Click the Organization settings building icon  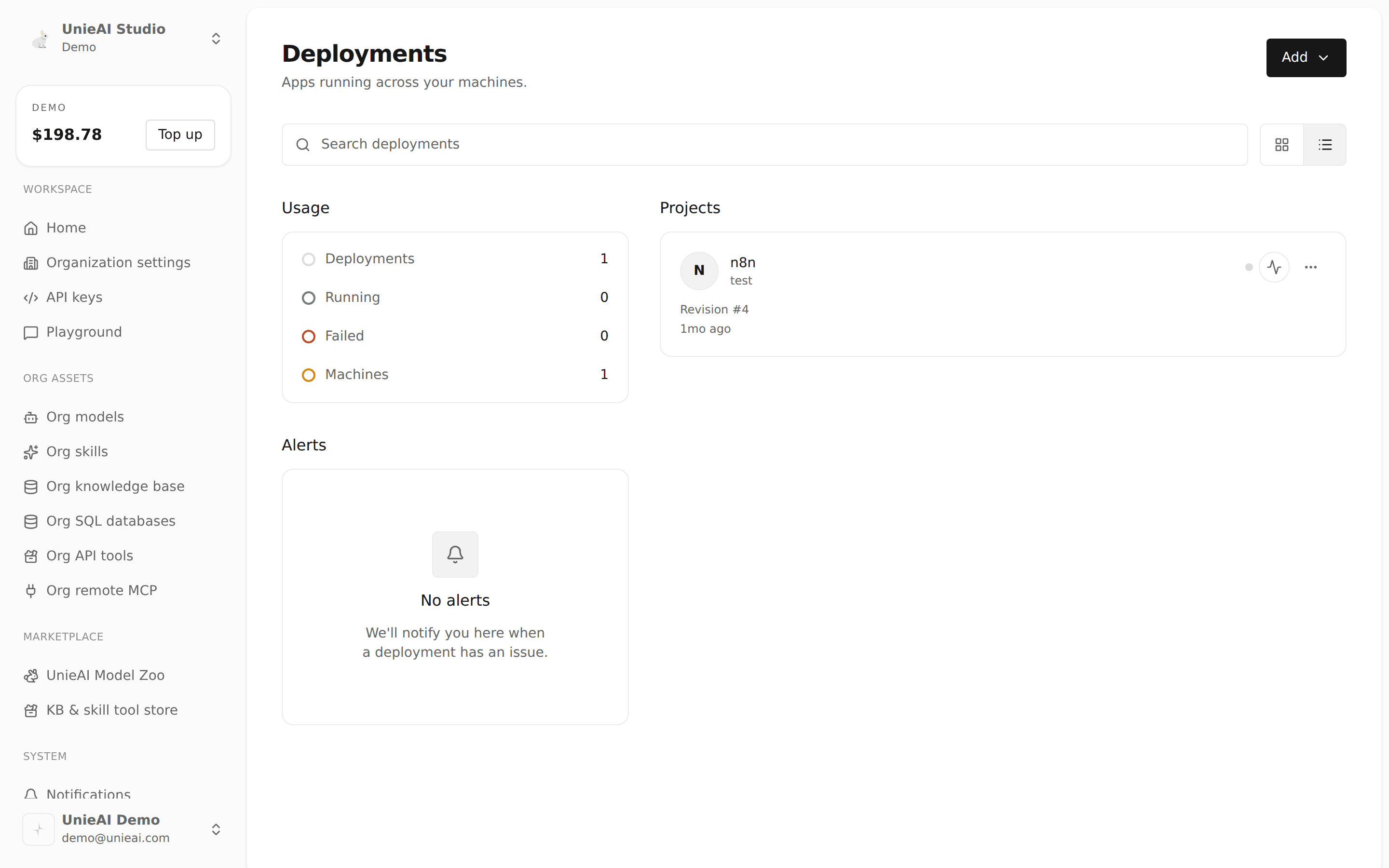point(31,263)
